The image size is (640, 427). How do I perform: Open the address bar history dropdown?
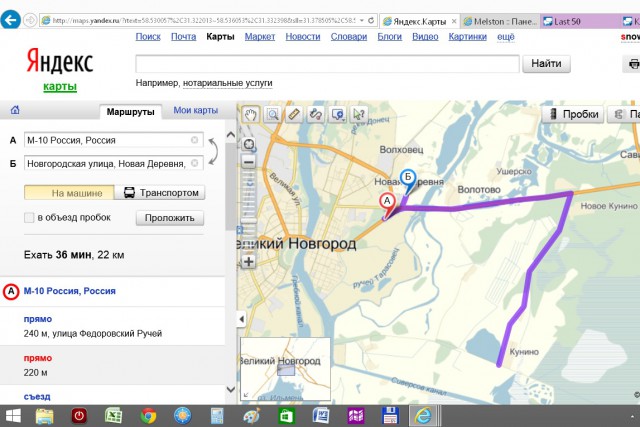click(362, 20)
